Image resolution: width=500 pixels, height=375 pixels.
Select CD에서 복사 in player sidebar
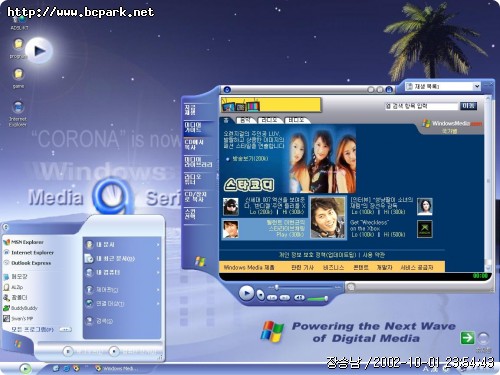194,145
